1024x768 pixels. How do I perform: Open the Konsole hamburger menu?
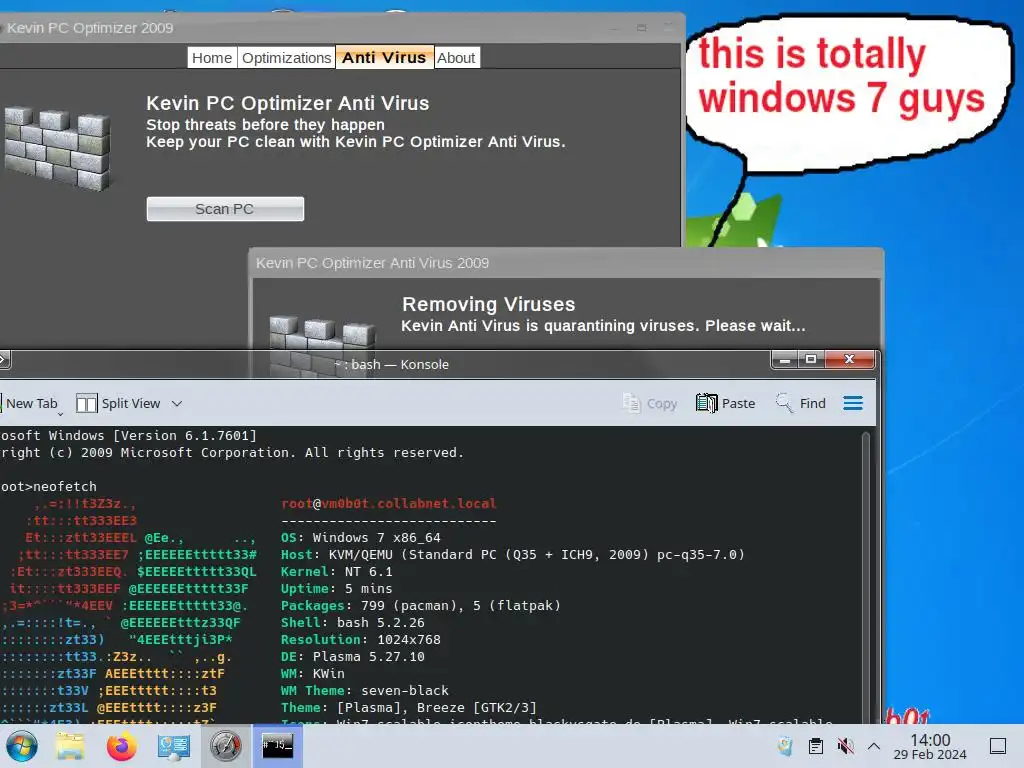853,404
